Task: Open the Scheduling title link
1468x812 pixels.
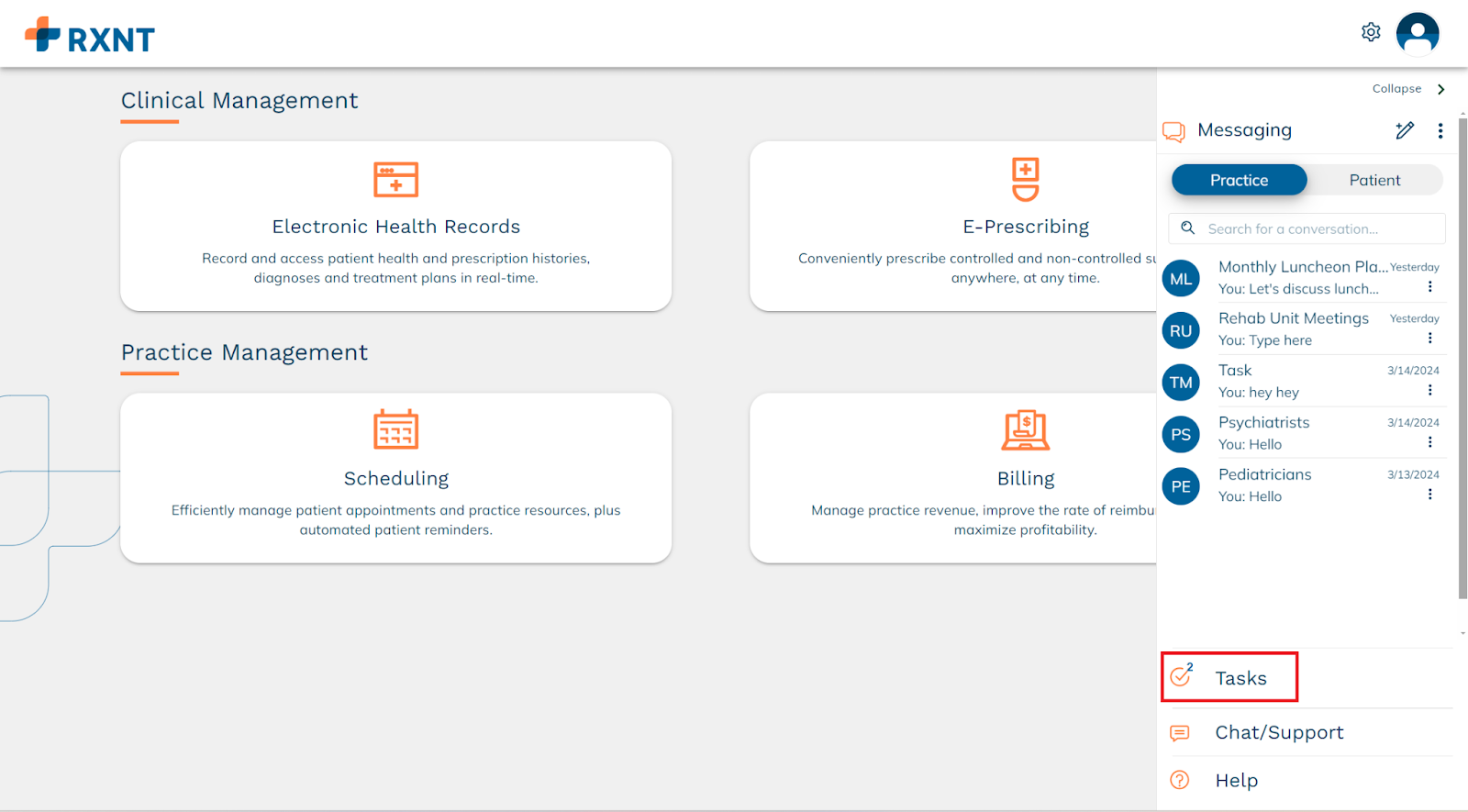Action: coord(396,479)
